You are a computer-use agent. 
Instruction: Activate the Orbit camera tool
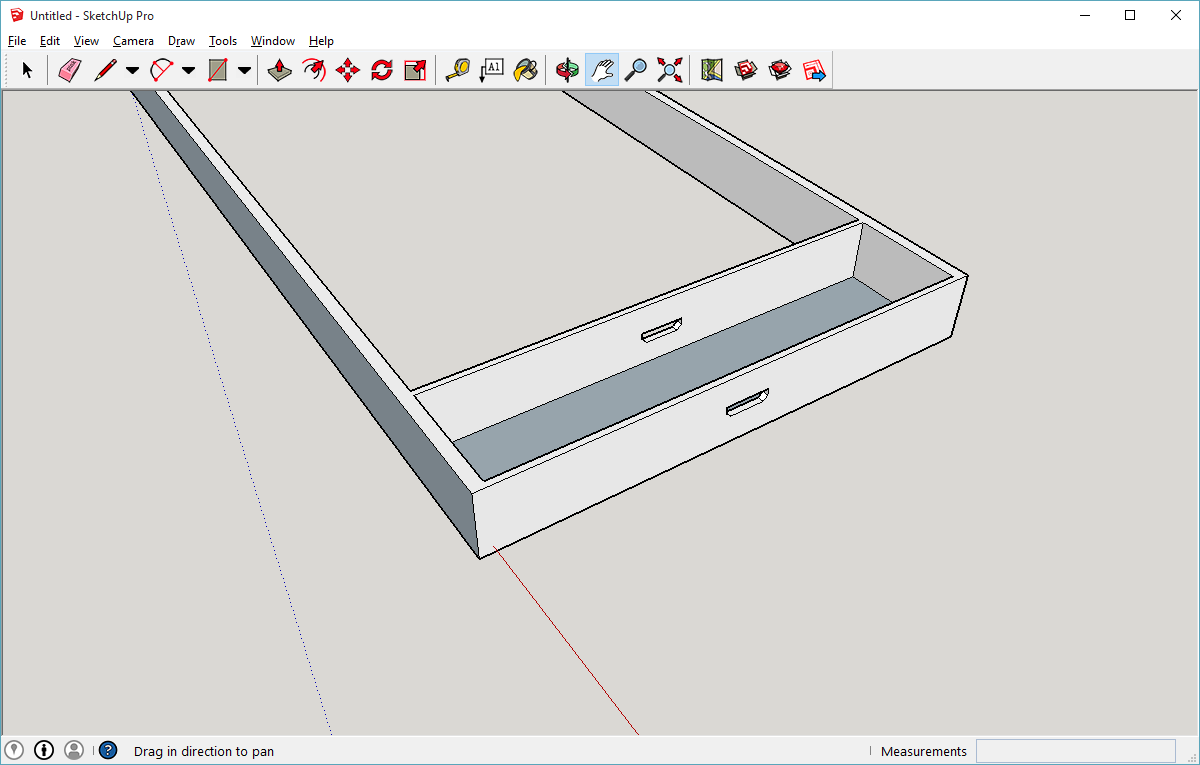point(568,70)
